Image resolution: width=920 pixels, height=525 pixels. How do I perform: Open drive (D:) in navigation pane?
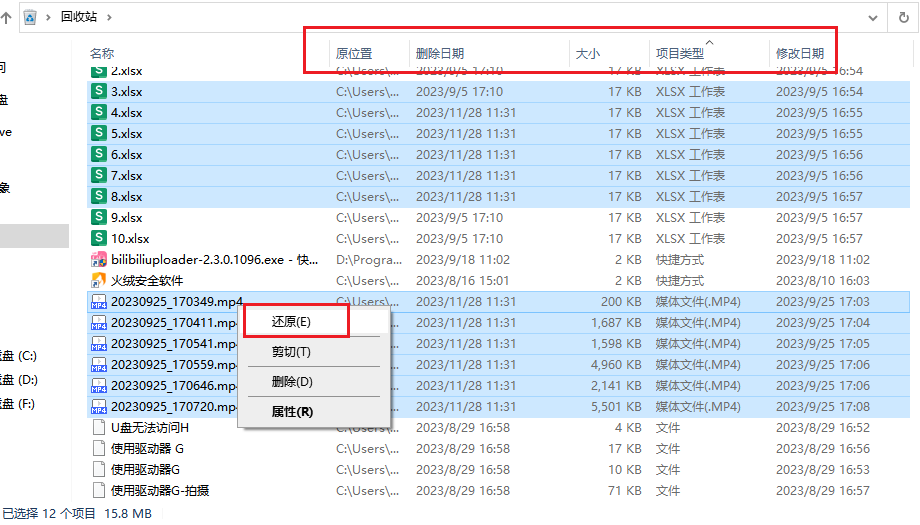click(x=18, y=380)
